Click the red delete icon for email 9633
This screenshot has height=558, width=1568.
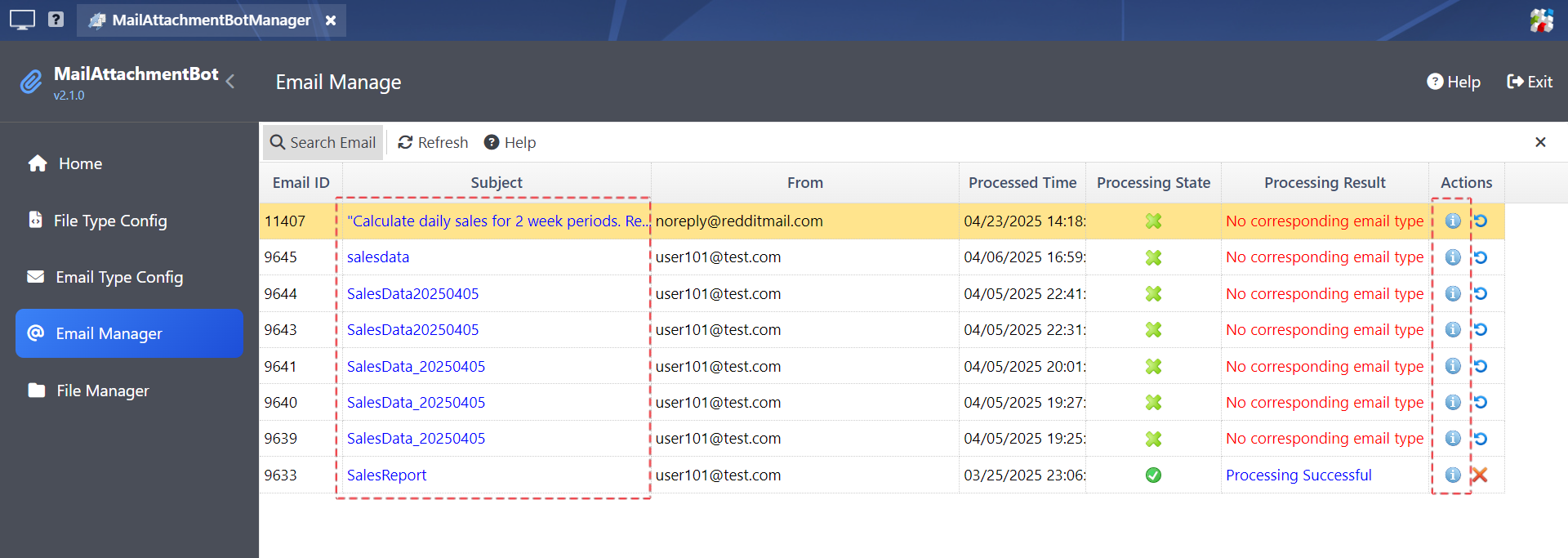pyautogui.click(x=1480, y=475)
